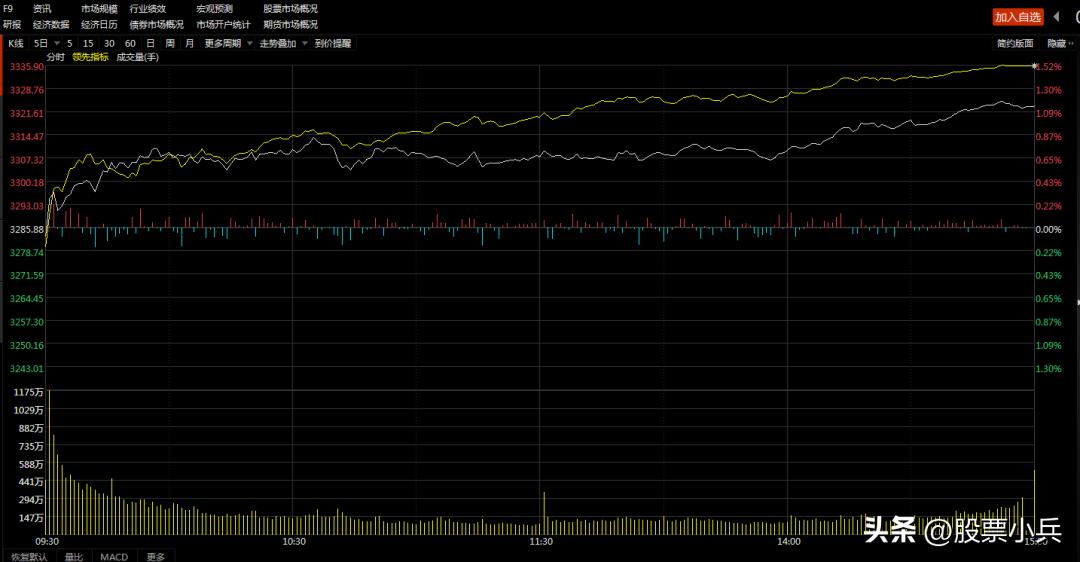This screenshot has height=562, width=1080.
Task: Click the 分时 legend label
Action: (x=55, y=57)
